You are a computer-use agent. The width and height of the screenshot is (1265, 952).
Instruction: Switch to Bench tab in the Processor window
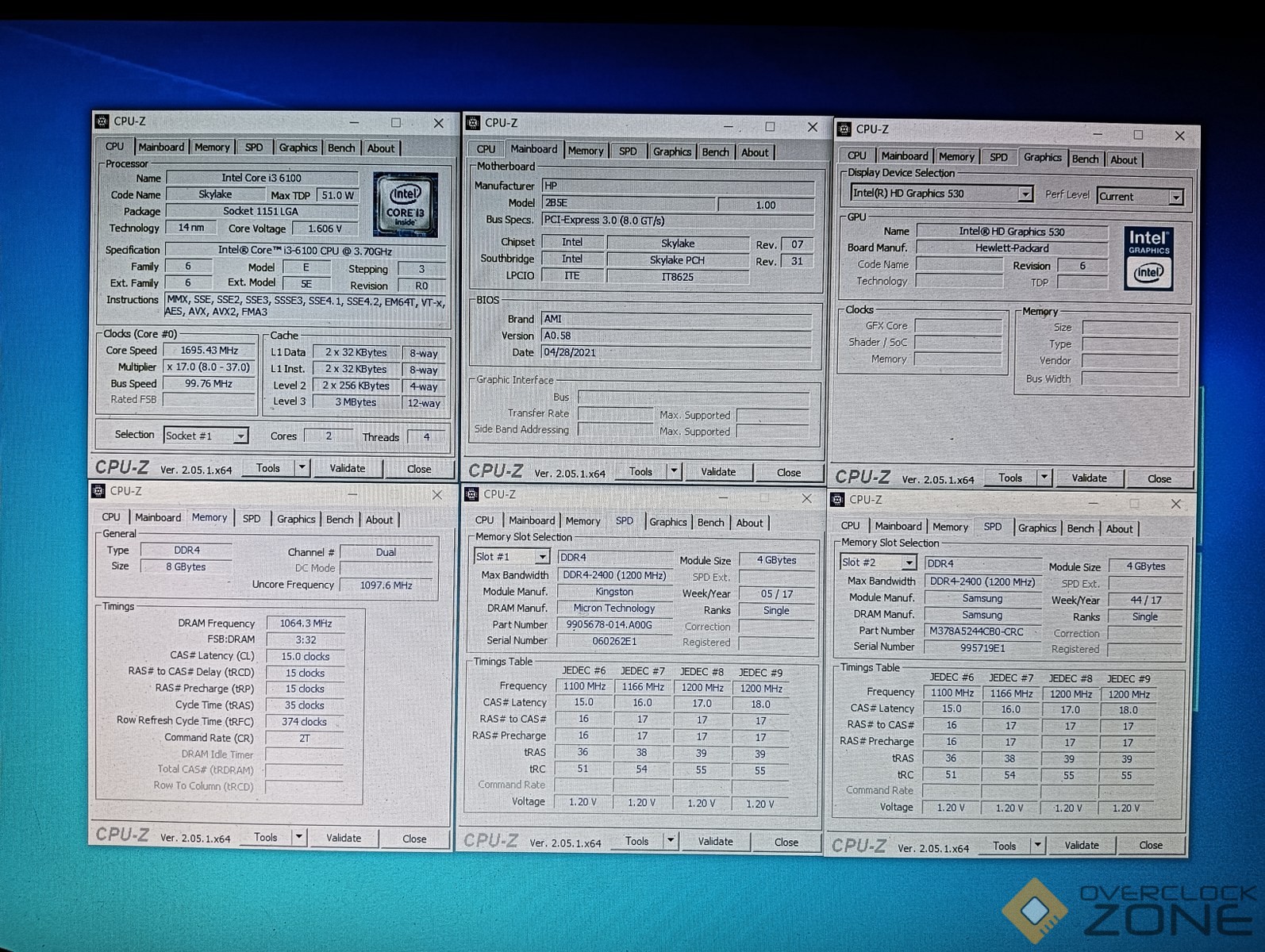coord(341,148)
